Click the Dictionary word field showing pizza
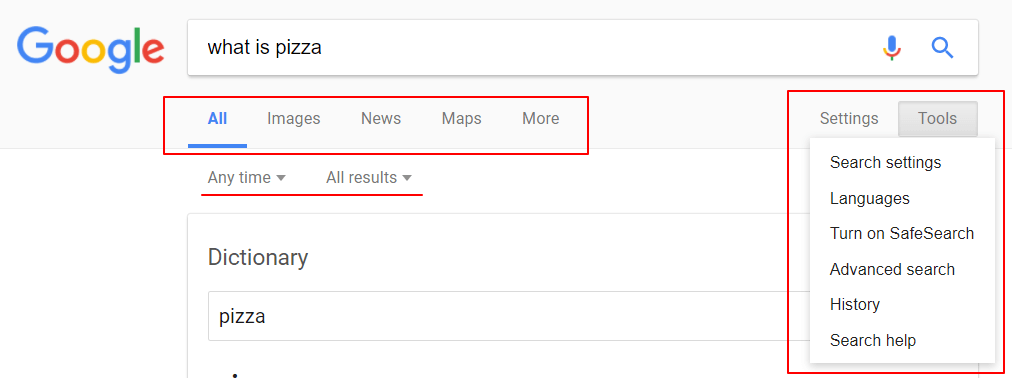The image size is (1012, 378). pos(508,316)
